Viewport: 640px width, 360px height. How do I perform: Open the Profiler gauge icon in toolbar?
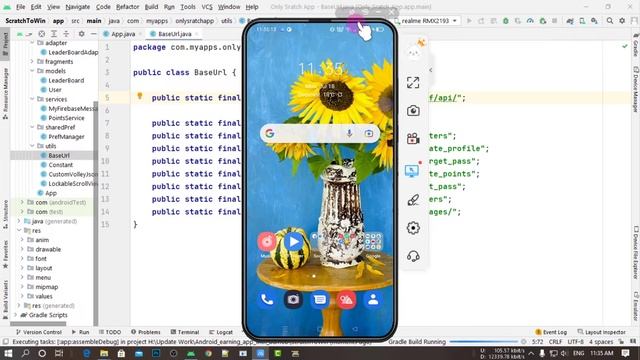[x=530, y=21]
